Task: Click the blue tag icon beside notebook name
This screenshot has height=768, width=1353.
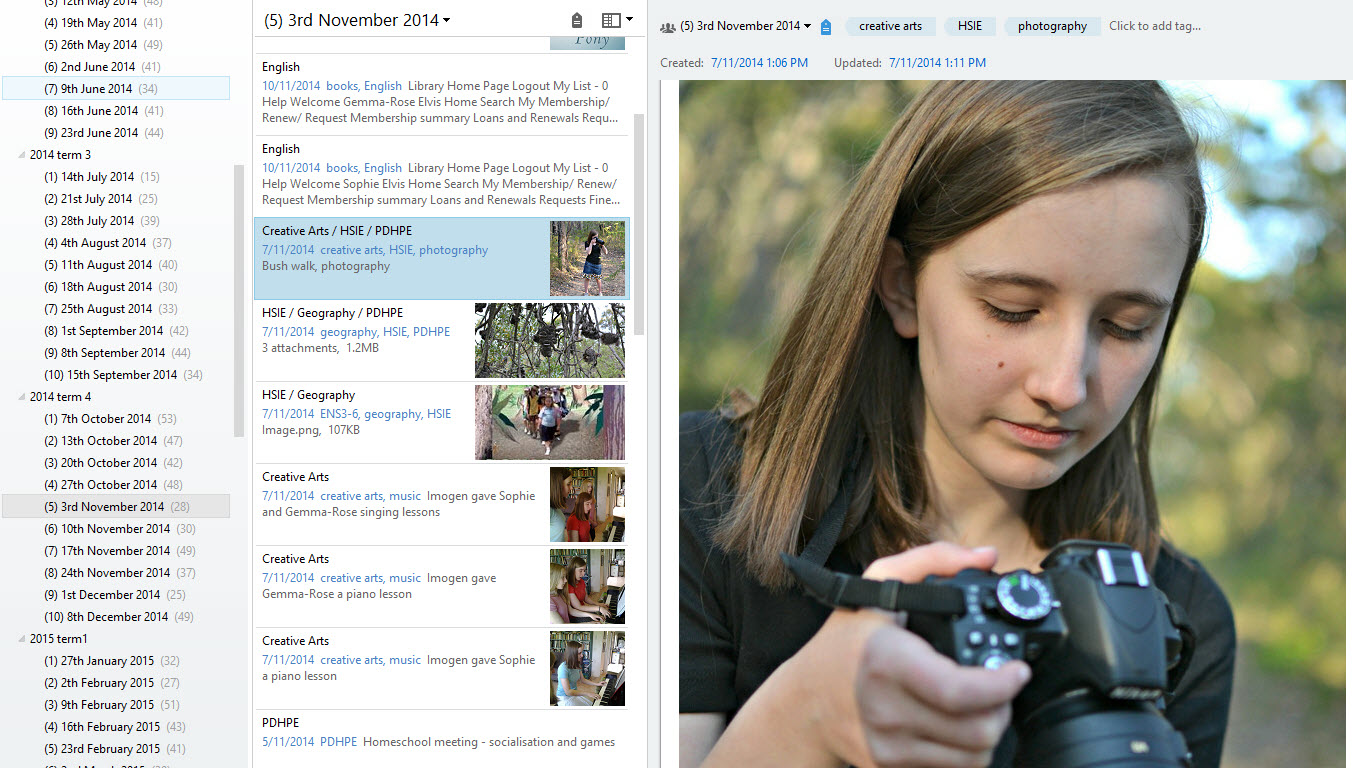Action: (825, 27)
